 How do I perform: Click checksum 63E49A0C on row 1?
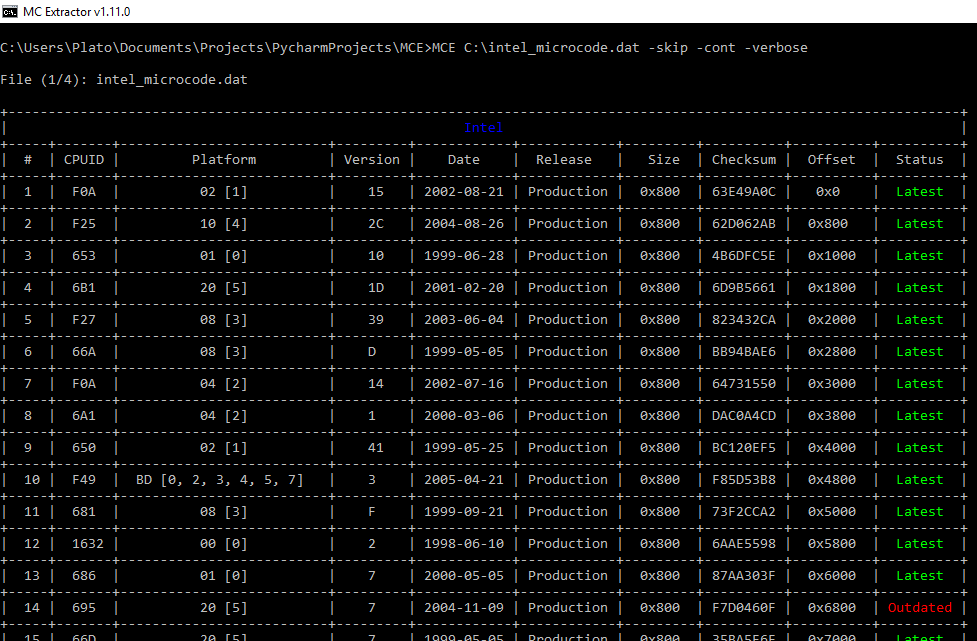click(743, 191)
